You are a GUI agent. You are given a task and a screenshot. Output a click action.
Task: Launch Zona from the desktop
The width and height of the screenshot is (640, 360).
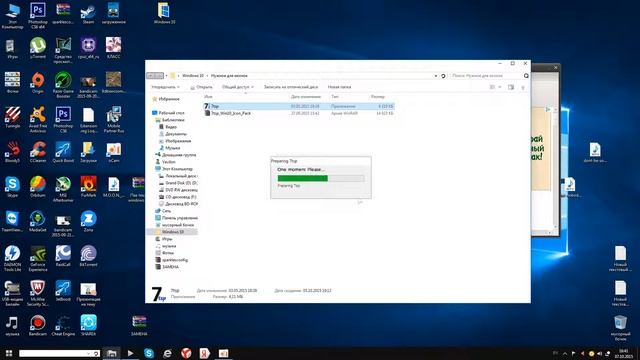(88, 222)
